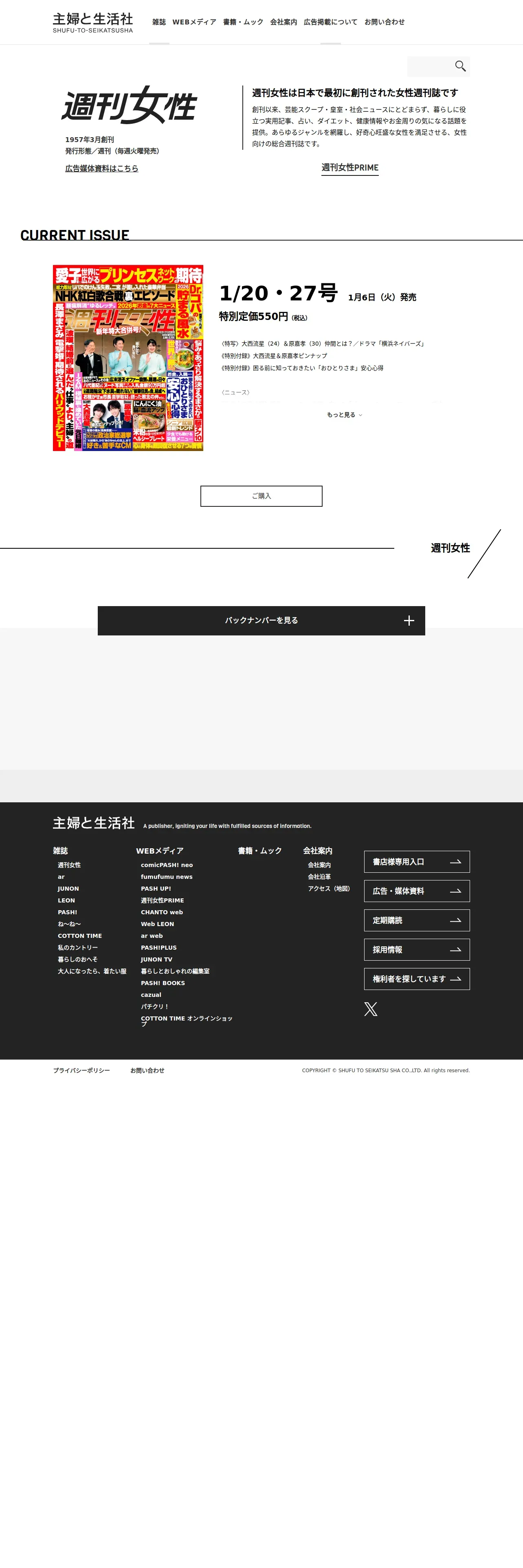This screenshot has height=1568, width=523.
Task: Open 週刊女性PRIME in the footer WEB list
Action: [163, 900]
